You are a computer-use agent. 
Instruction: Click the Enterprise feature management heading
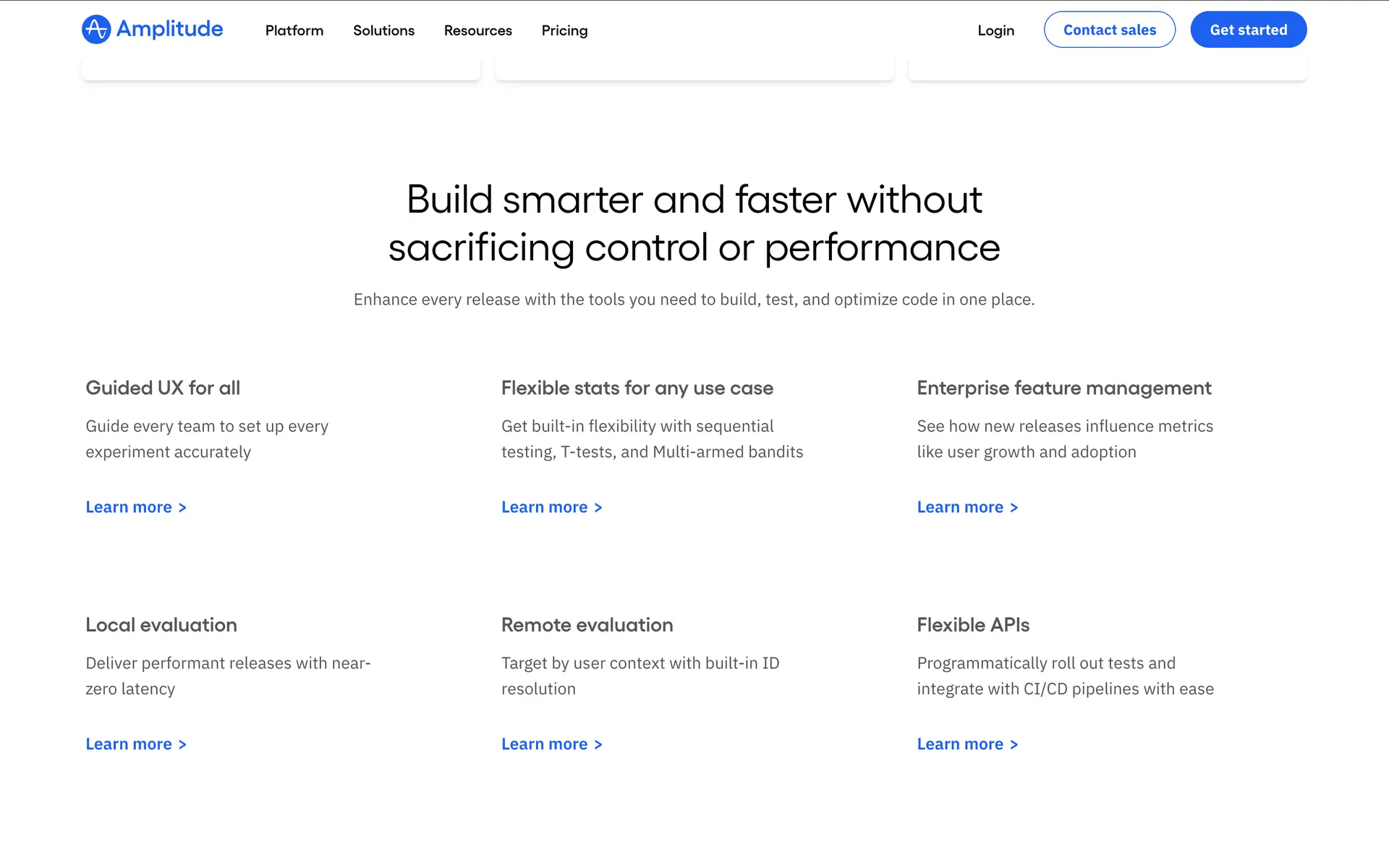pyautogui.click(x=1063, y=388)
